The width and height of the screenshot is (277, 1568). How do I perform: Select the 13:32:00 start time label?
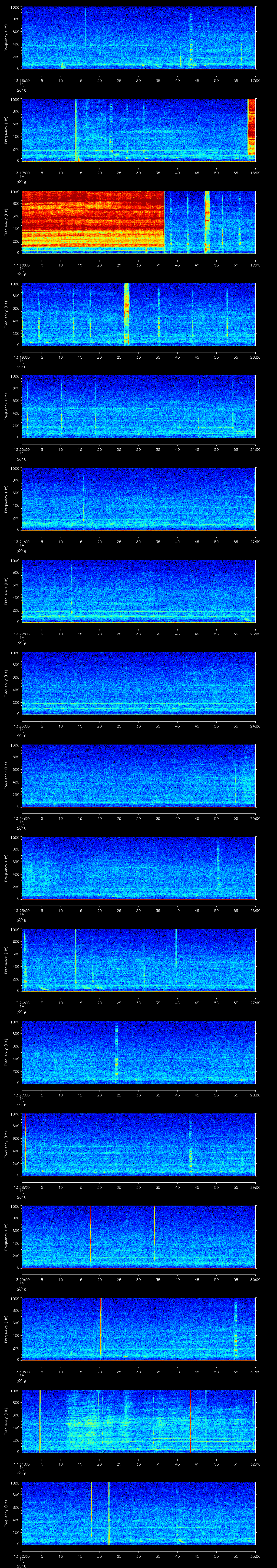click(21, 1556)
